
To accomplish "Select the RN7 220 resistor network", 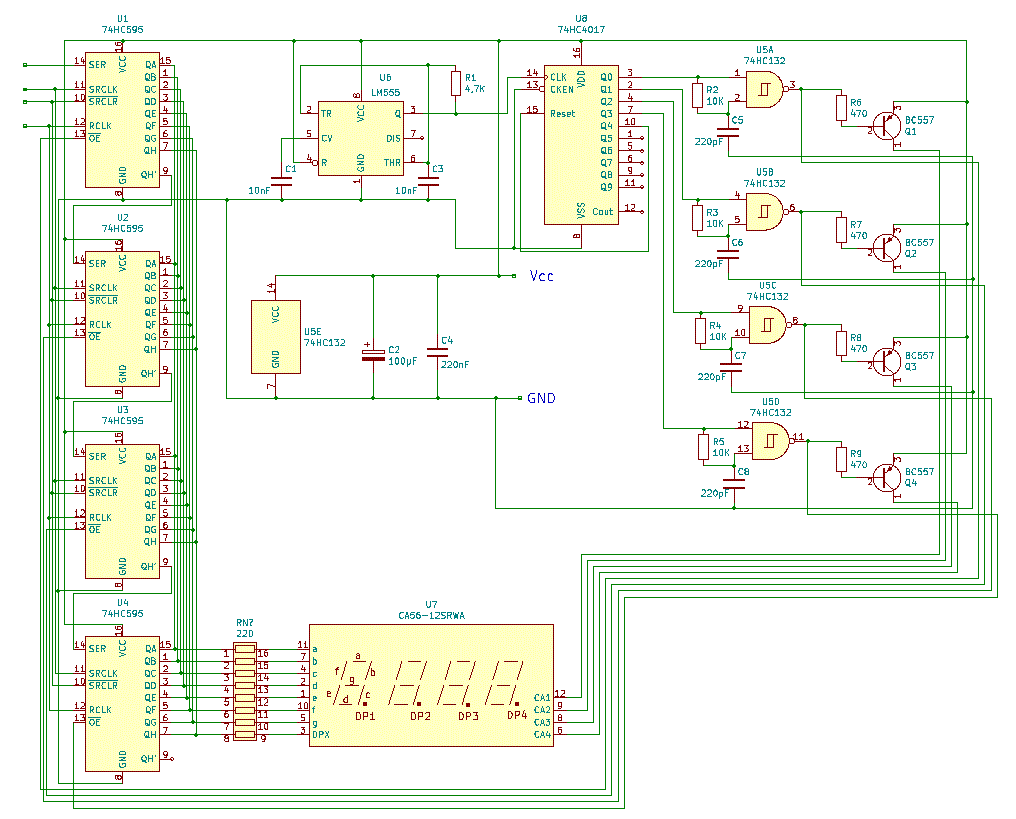I will (245, 691).
